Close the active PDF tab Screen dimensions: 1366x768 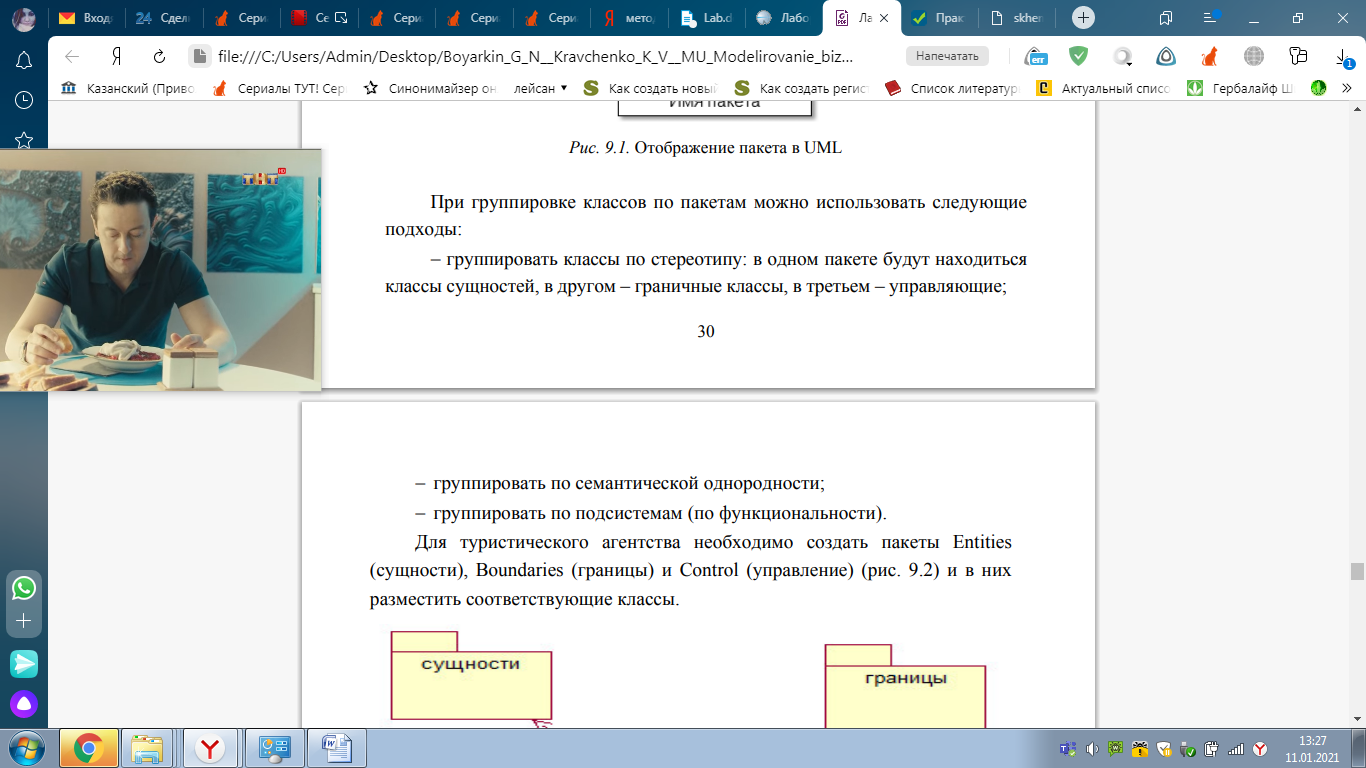click(x=885, y=18)
